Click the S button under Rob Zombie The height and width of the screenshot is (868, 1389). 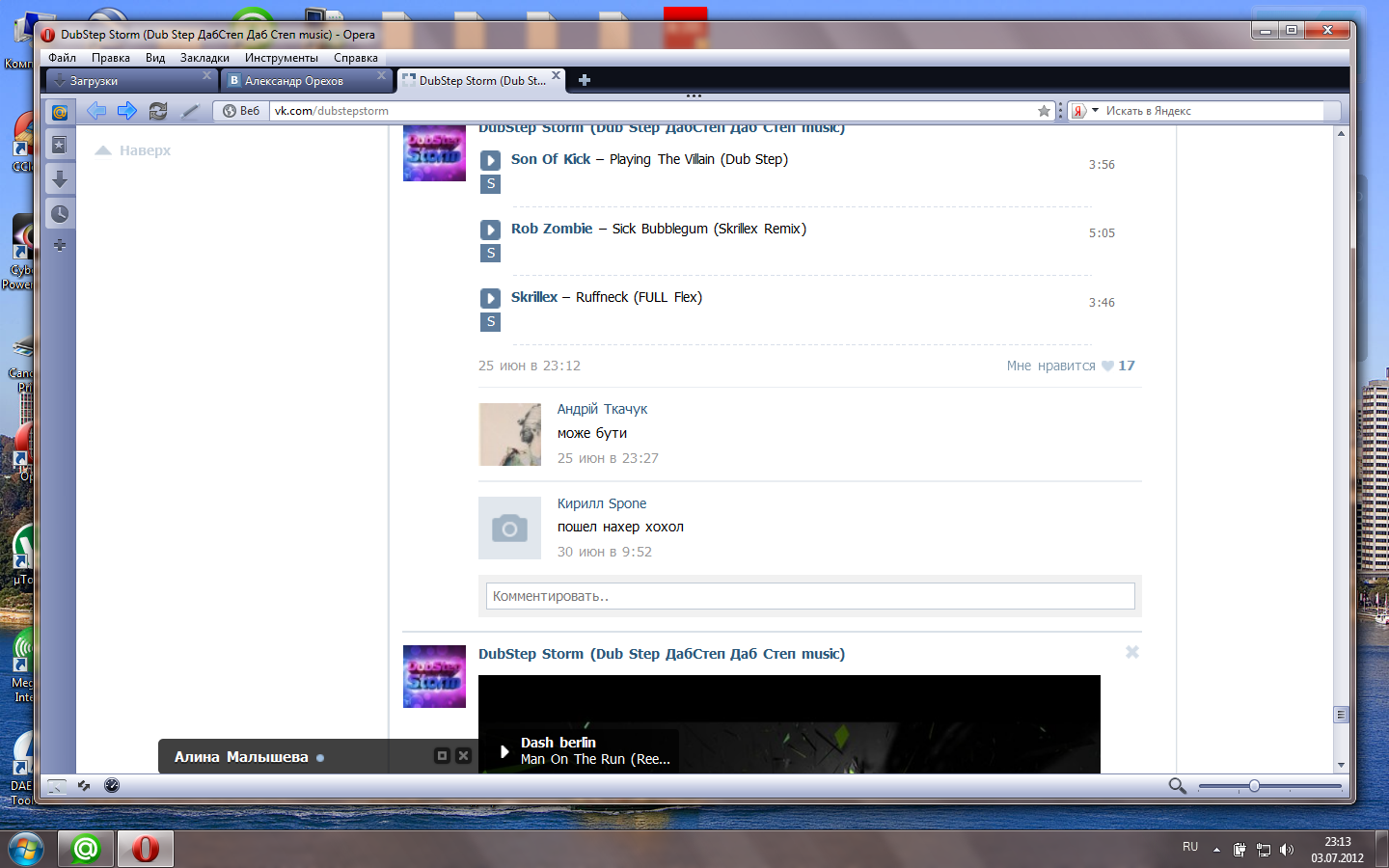pyautogui.click(x=490, y=253)
